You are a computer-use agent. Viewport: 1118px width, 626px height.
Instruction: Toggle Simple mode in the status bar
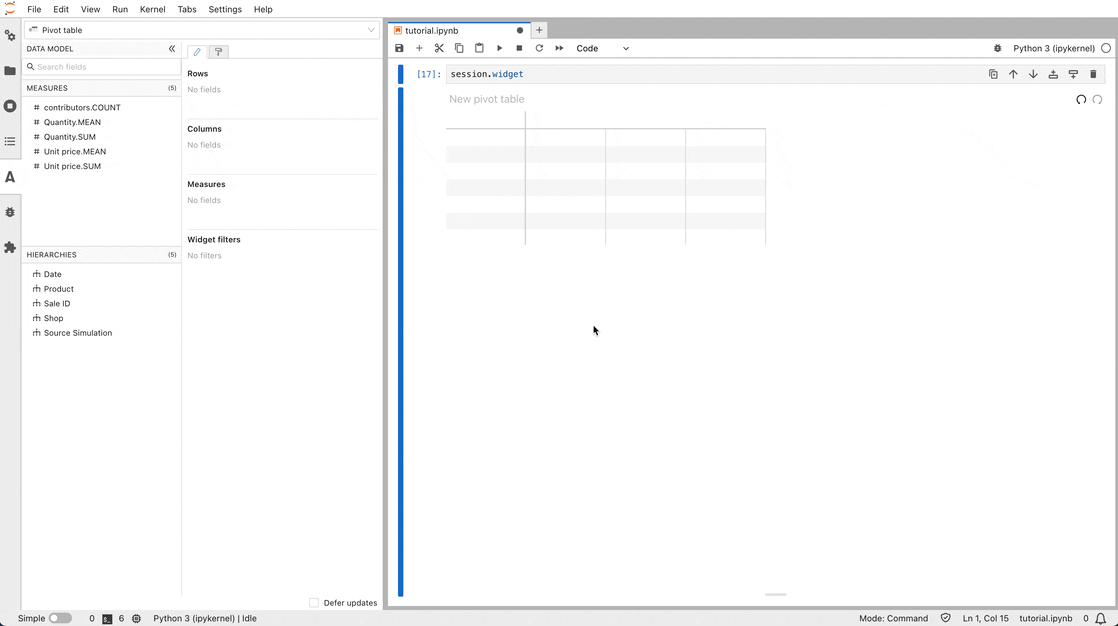click(58, 618)
